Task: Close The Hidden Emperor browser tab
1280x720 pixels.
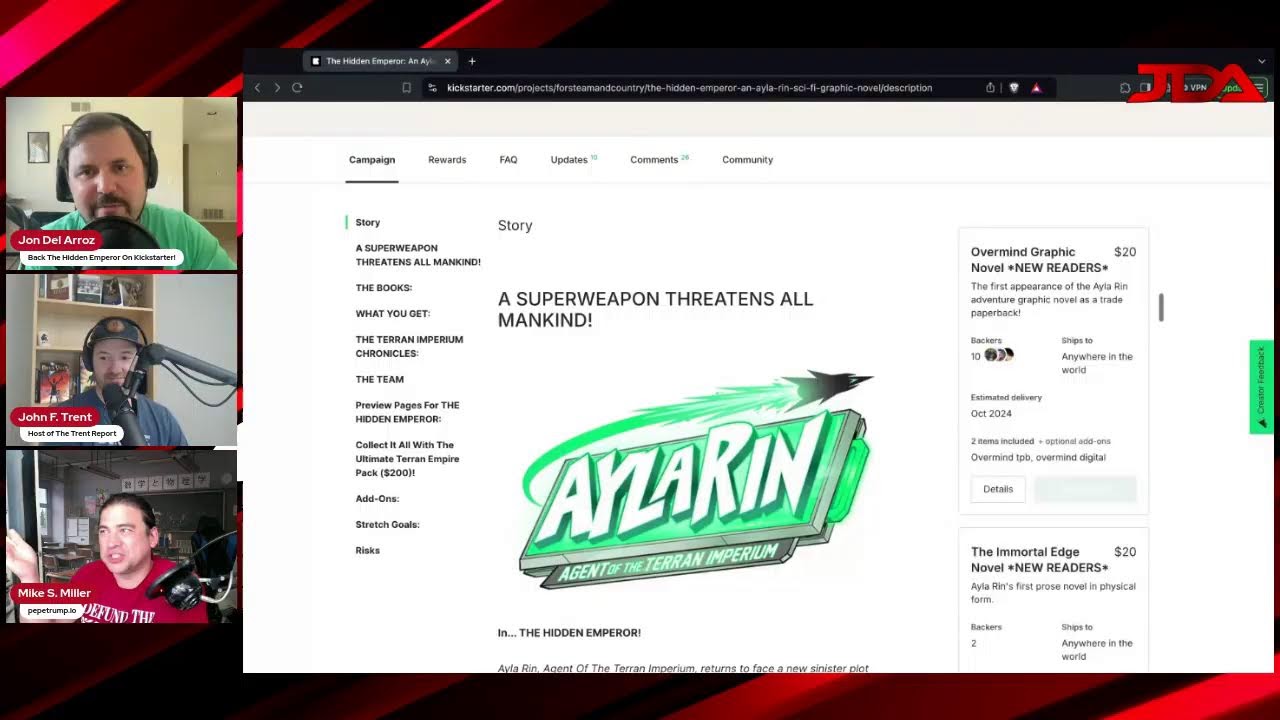Action: coord(447,61)
